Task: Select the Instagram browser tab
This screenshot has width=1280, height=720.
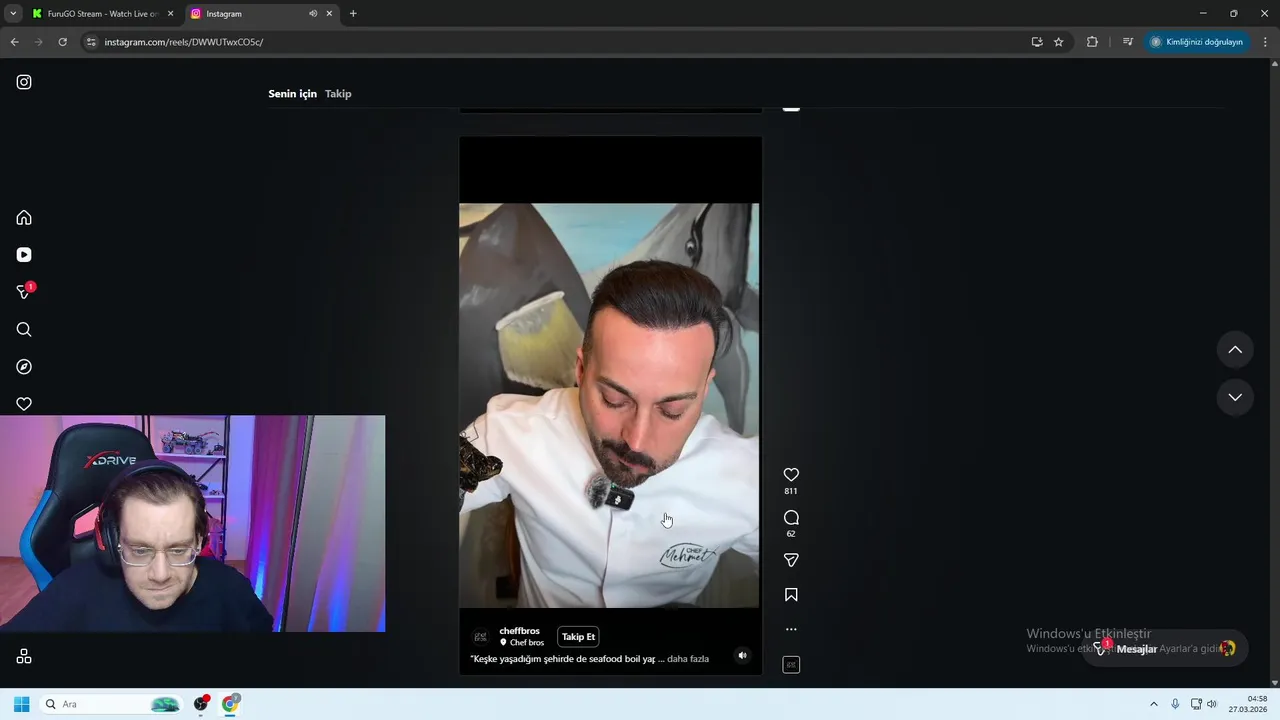Action: 260,14
